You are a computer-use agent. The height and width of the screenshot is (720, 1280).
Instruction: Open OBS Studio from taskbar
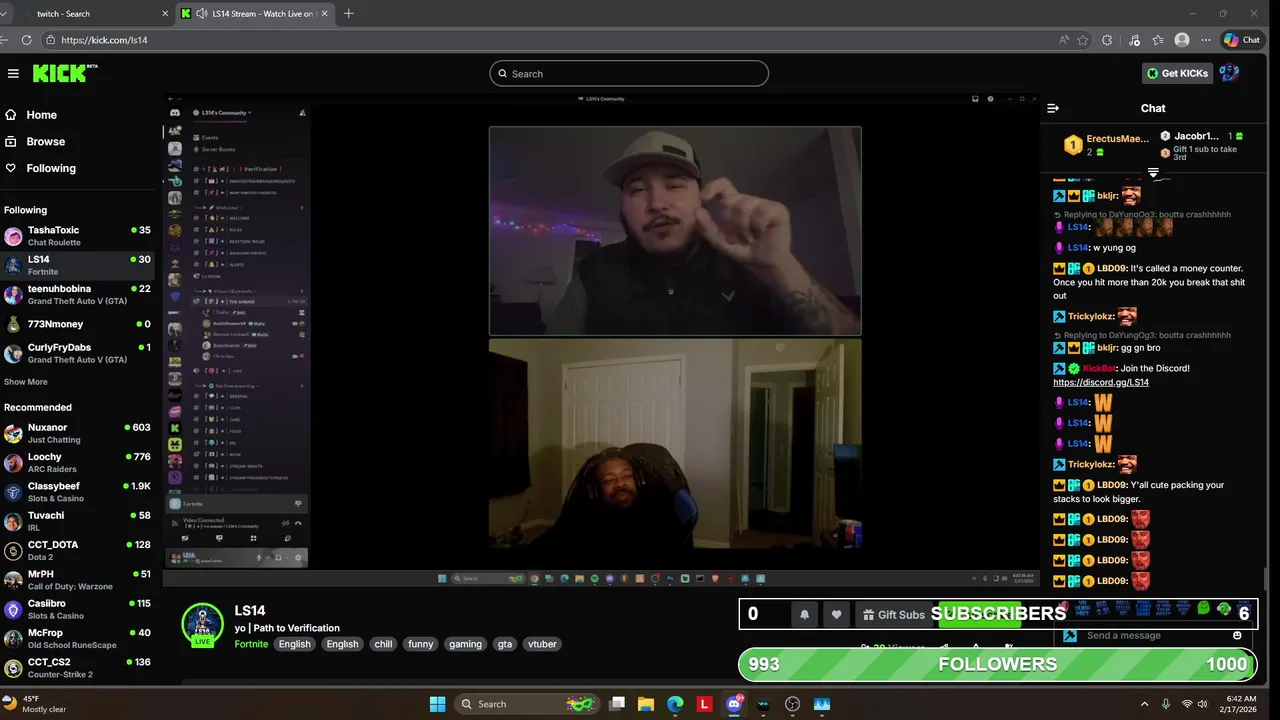(793, 704)
